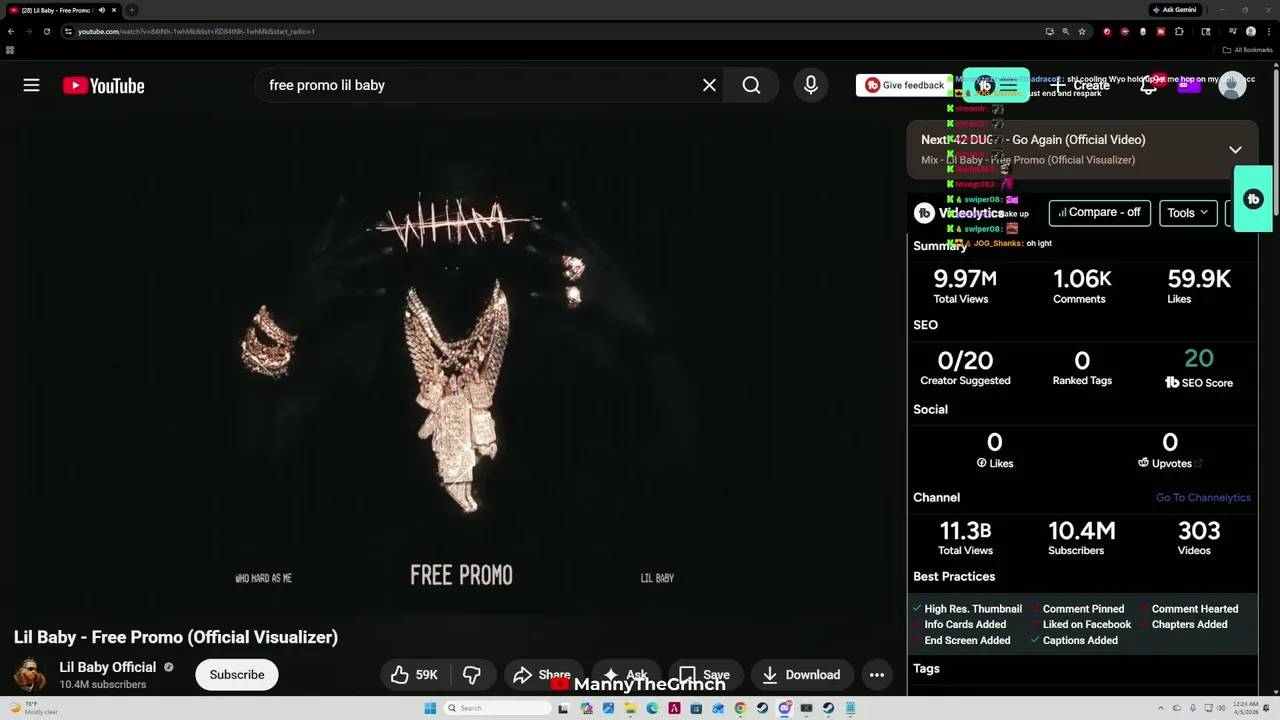Open the Chrome extensions puzzle icon
The height and width of the screenshot is (720, 1280).
[1179, 31]
